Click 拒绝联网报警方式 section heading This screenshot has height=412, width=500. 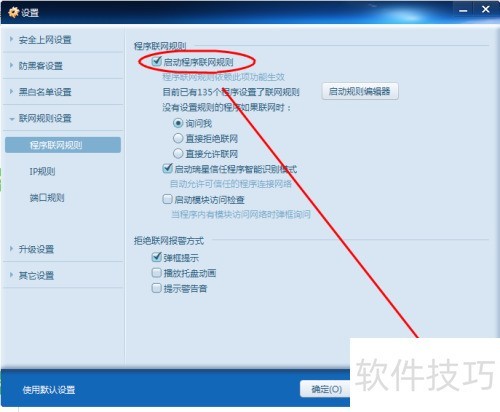(169, 241)
